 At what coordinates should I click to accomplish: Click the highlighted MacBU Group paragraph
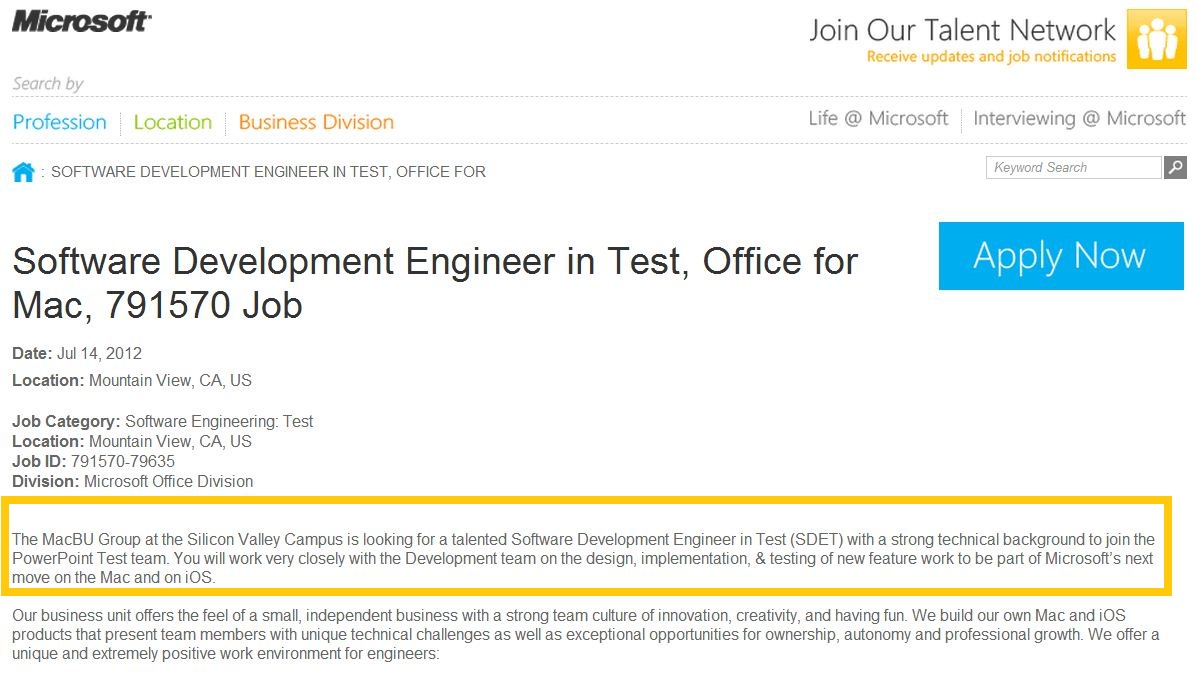(x=582, y=558)
